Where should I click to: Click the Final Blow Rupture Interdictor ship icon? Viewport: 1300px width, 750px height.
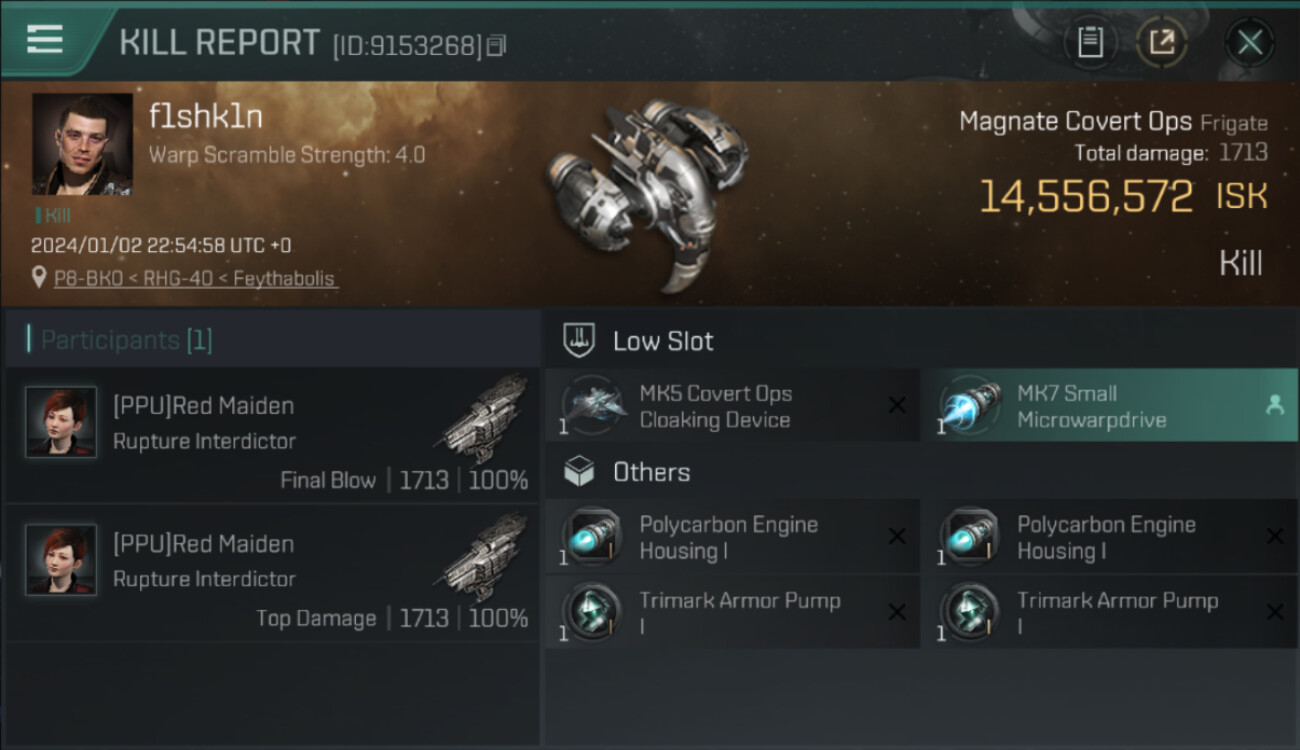[483, 412]
